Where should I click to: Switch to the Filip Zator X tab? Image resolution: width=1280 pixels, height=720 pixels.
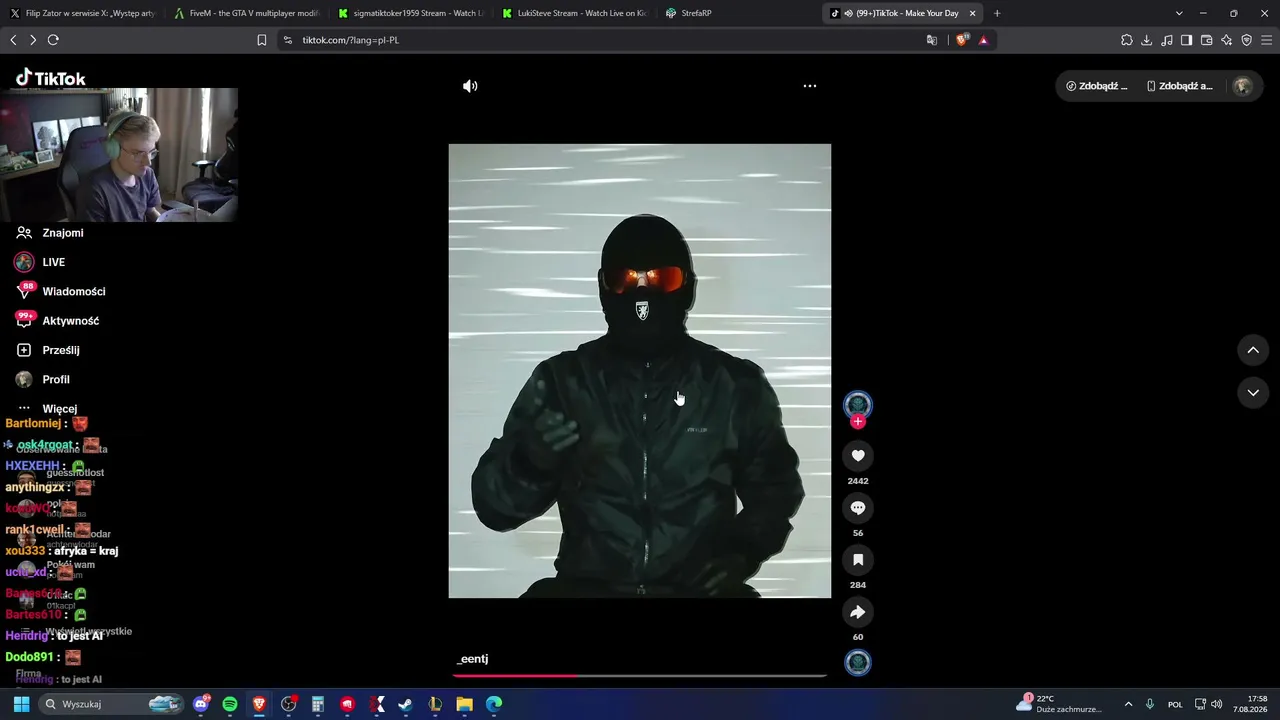83,13
